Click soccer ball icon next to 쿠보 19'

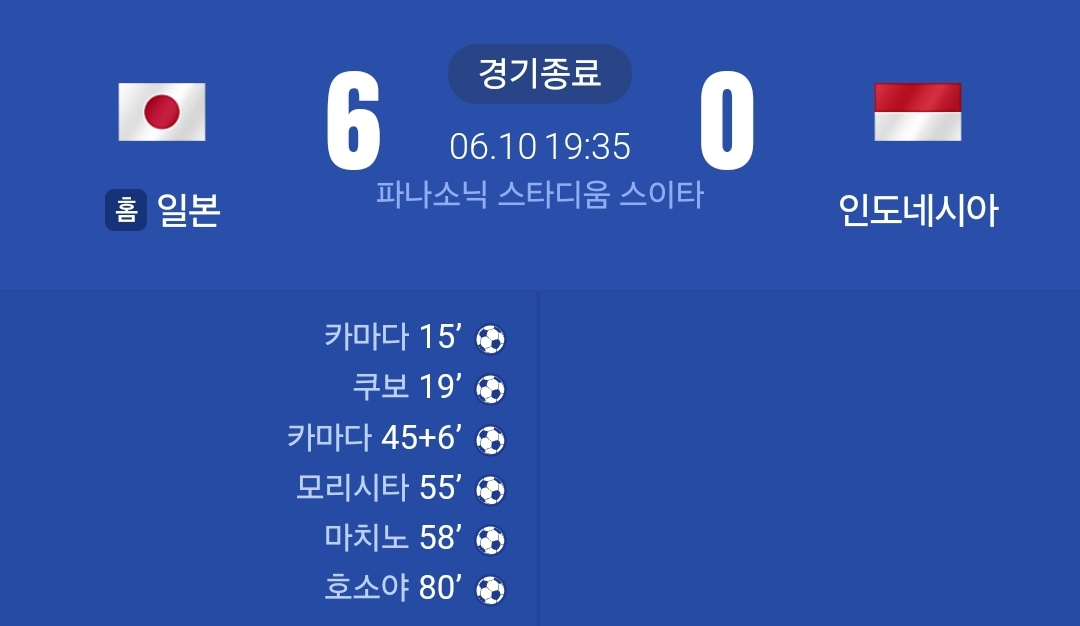pos(490,389)
